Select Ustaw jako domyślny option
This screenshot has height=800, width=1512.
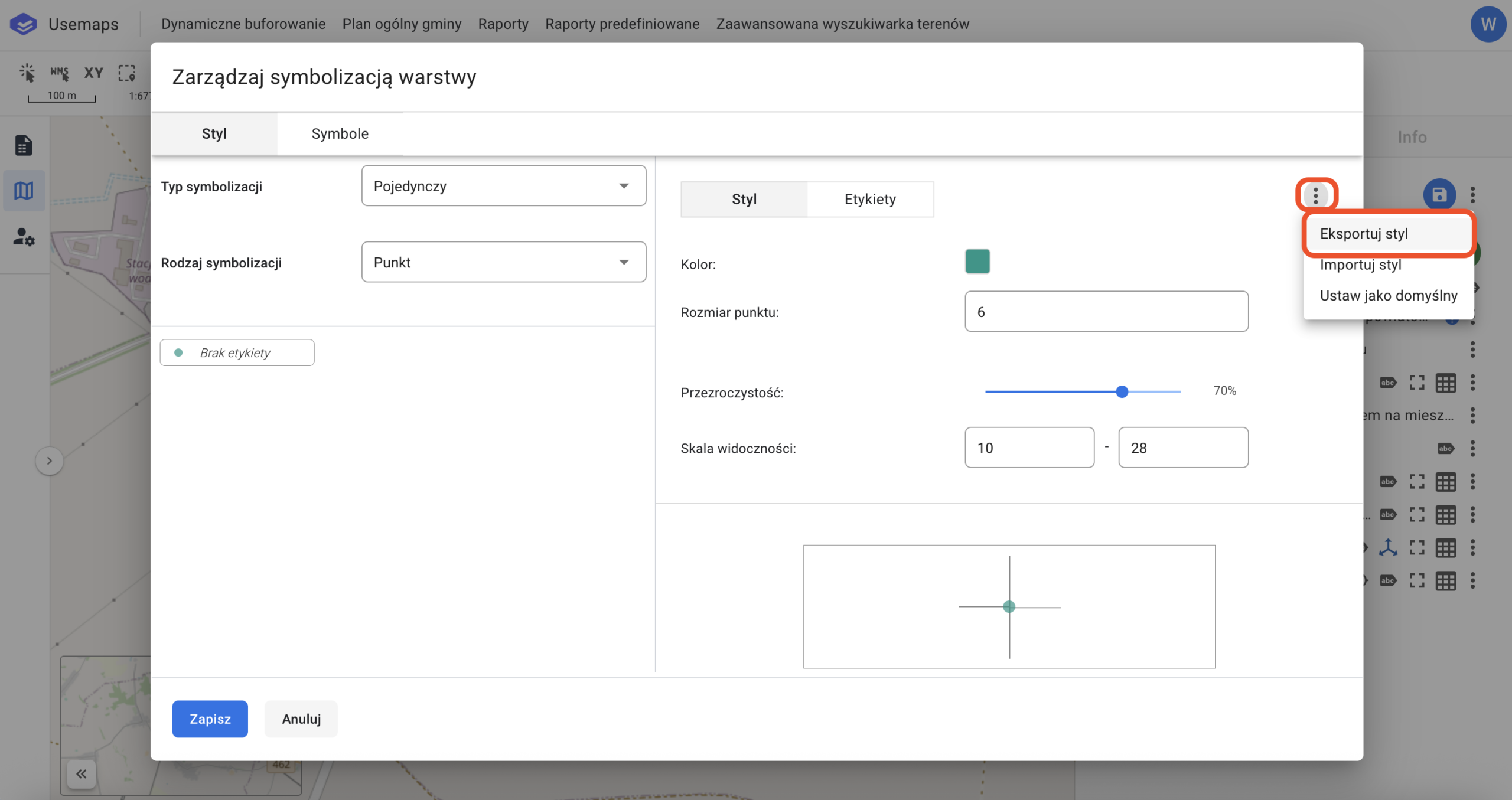(x=1388, y=296)
